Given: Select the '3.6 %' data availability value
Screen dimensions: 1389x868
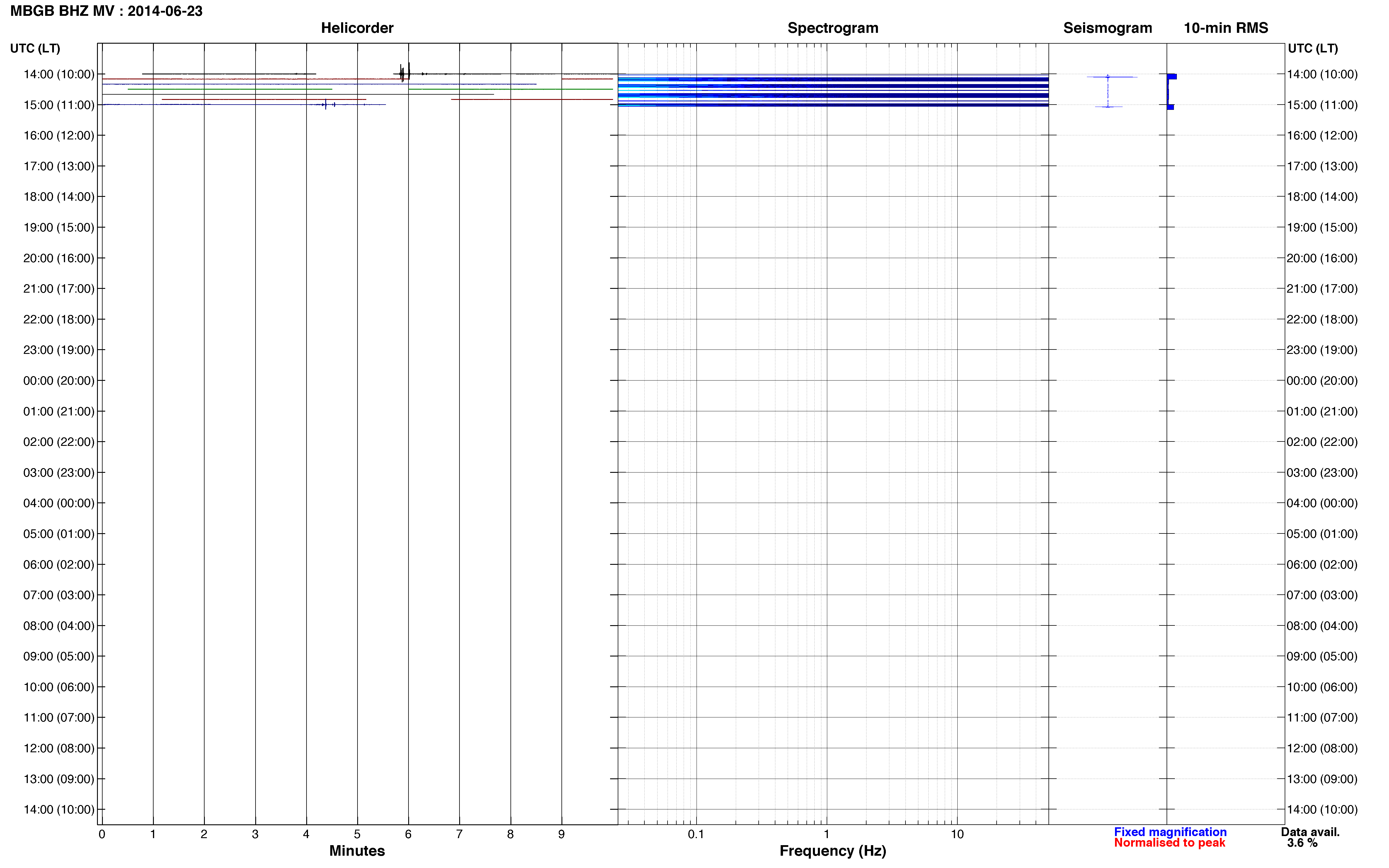Looking at the screenshot, I should click(1302, 843).
